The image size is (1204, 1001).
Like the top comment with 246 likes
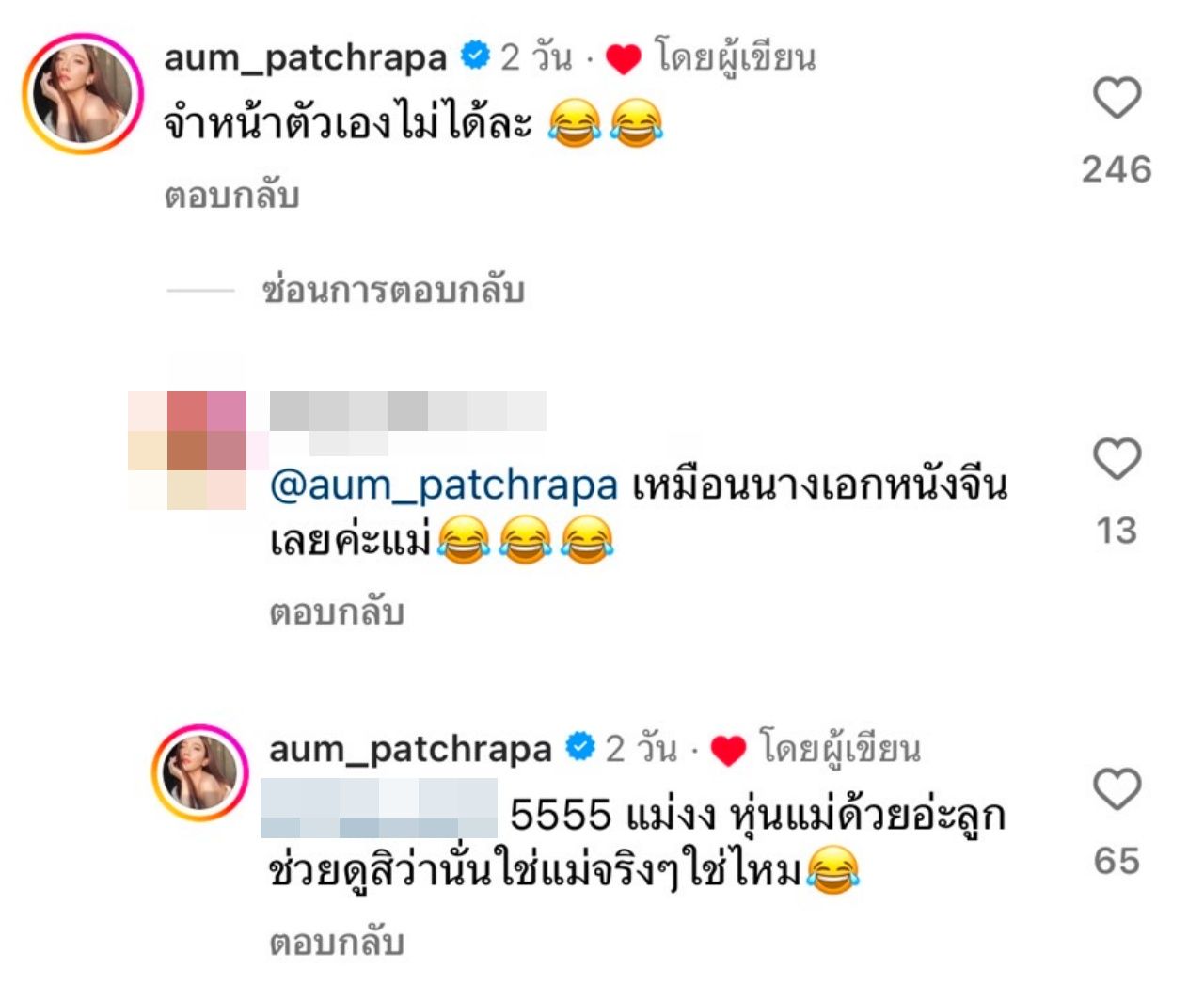tap(1117, 98)
